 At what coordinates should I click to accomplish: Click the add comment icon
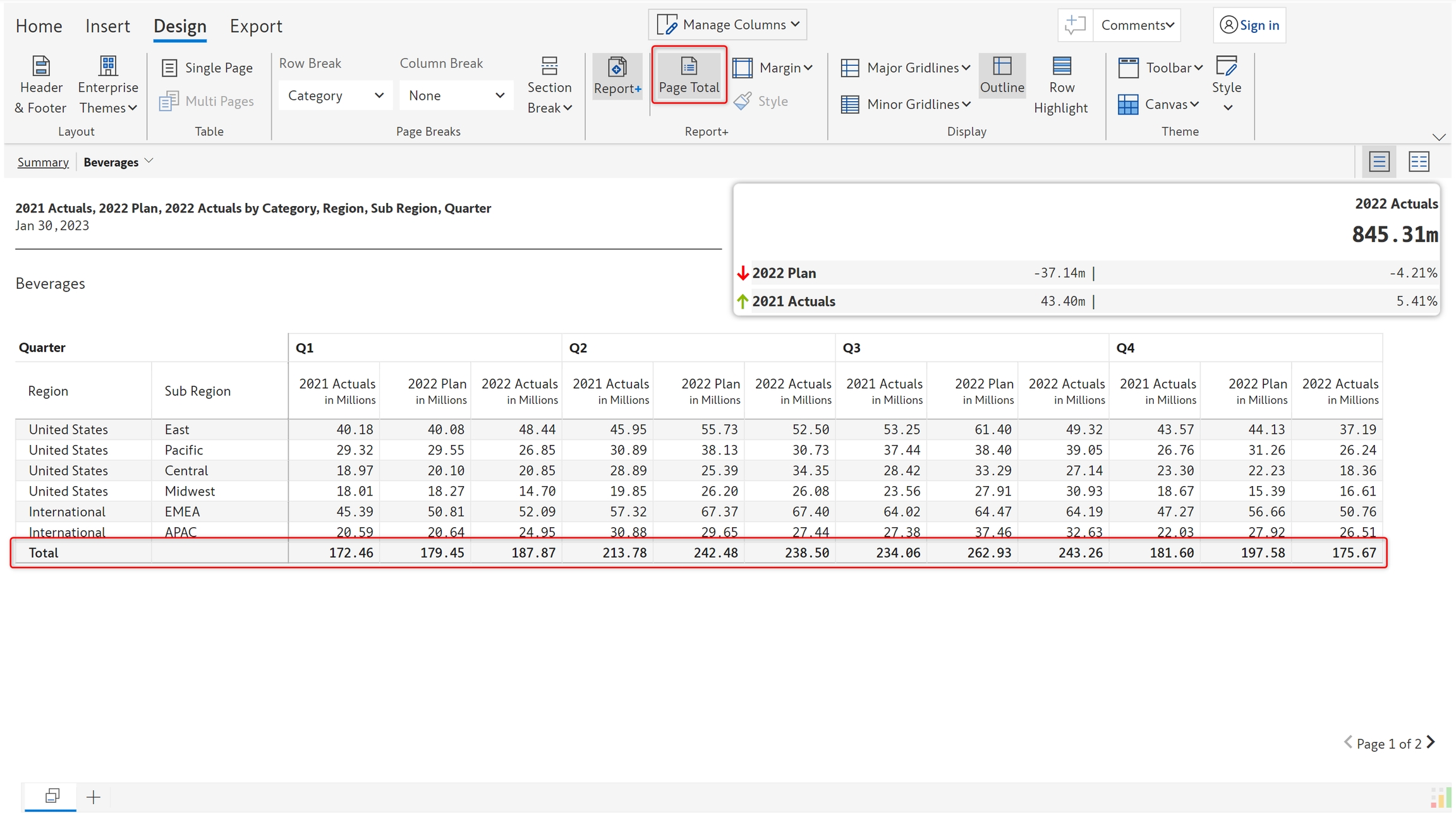(1074, 25)
